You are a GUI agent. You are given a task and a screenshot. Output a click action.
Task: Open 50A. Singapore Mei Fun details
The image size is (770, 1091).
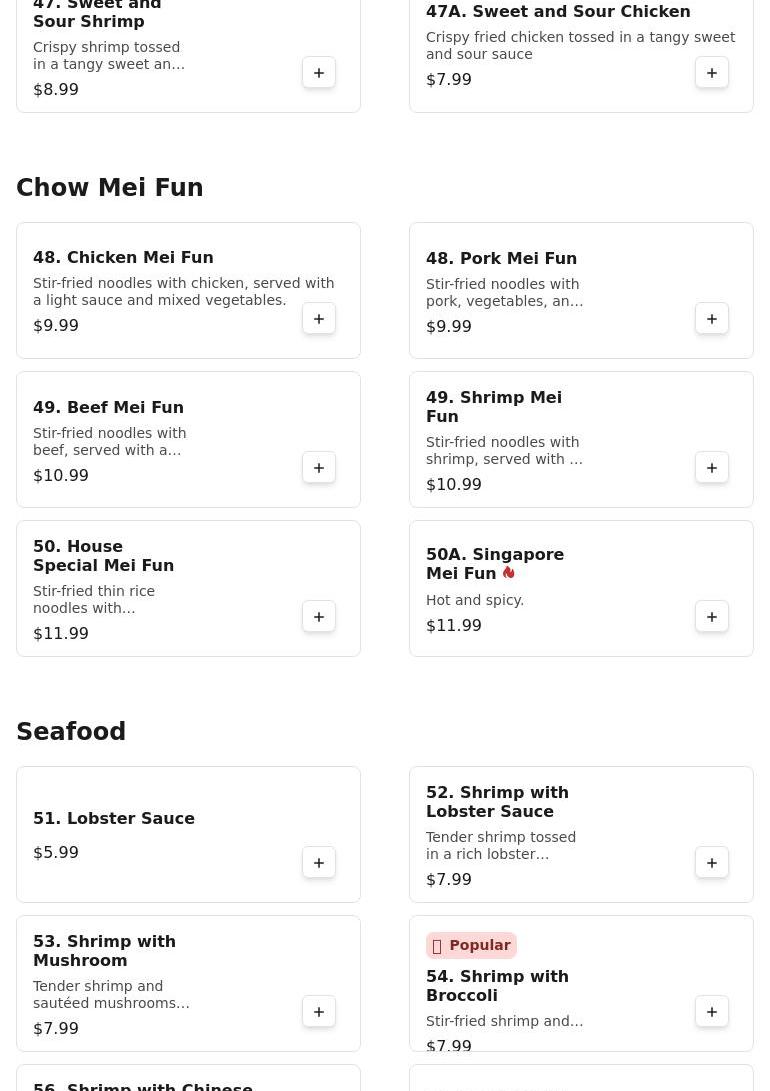point(494,564)
